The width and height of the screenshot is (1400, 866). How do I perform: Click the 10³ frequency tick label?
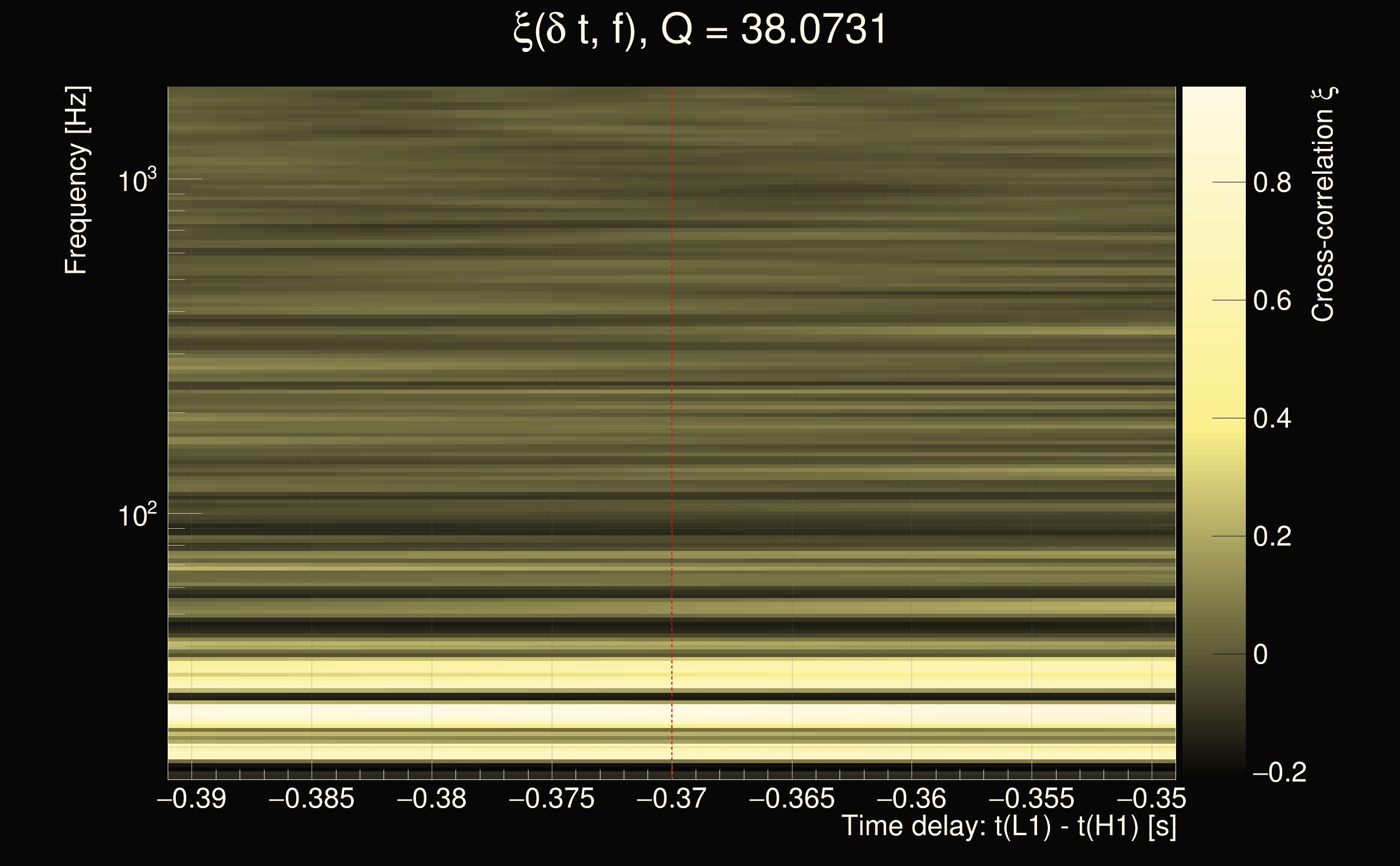point(137,181)
